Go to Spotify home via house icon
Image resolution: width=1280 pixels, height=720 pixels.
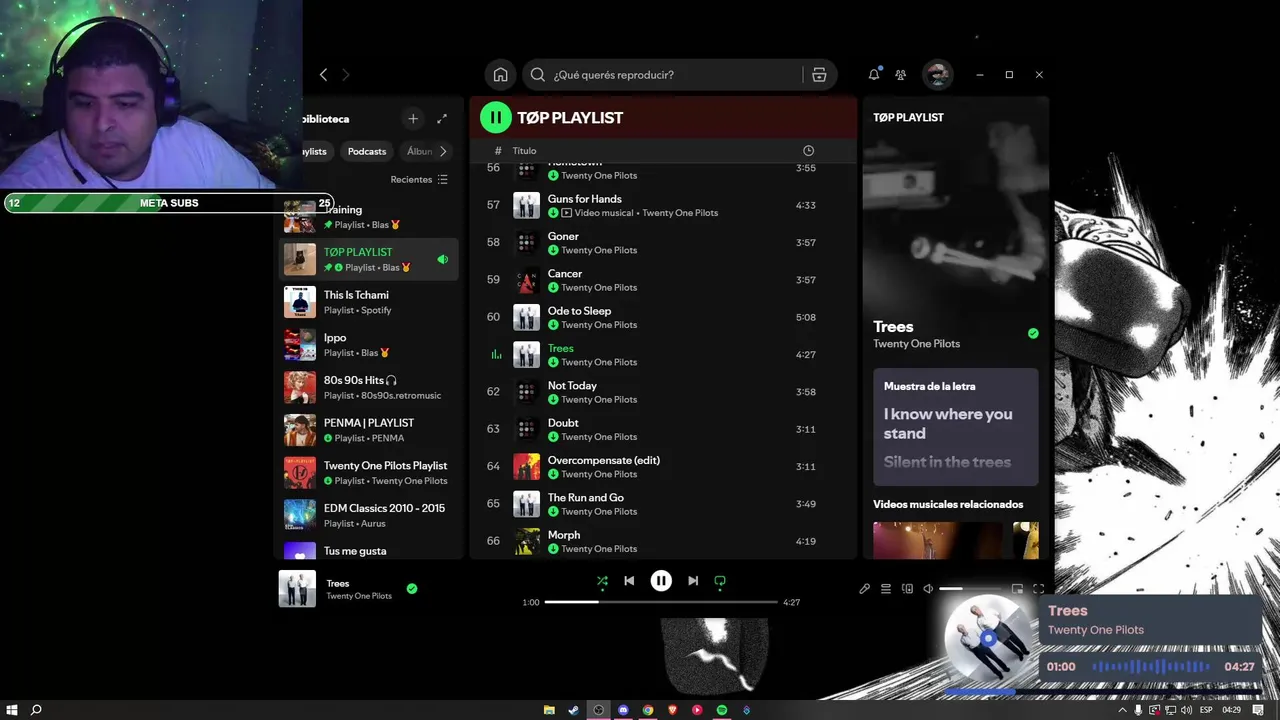pyautogui.click(x=500, y=75)
